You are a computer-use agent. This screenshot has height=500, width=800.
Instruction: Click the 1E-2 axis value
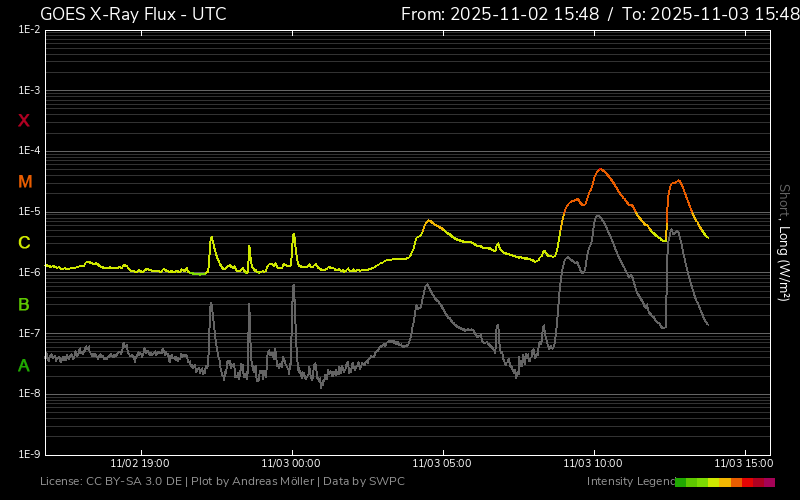29,30
